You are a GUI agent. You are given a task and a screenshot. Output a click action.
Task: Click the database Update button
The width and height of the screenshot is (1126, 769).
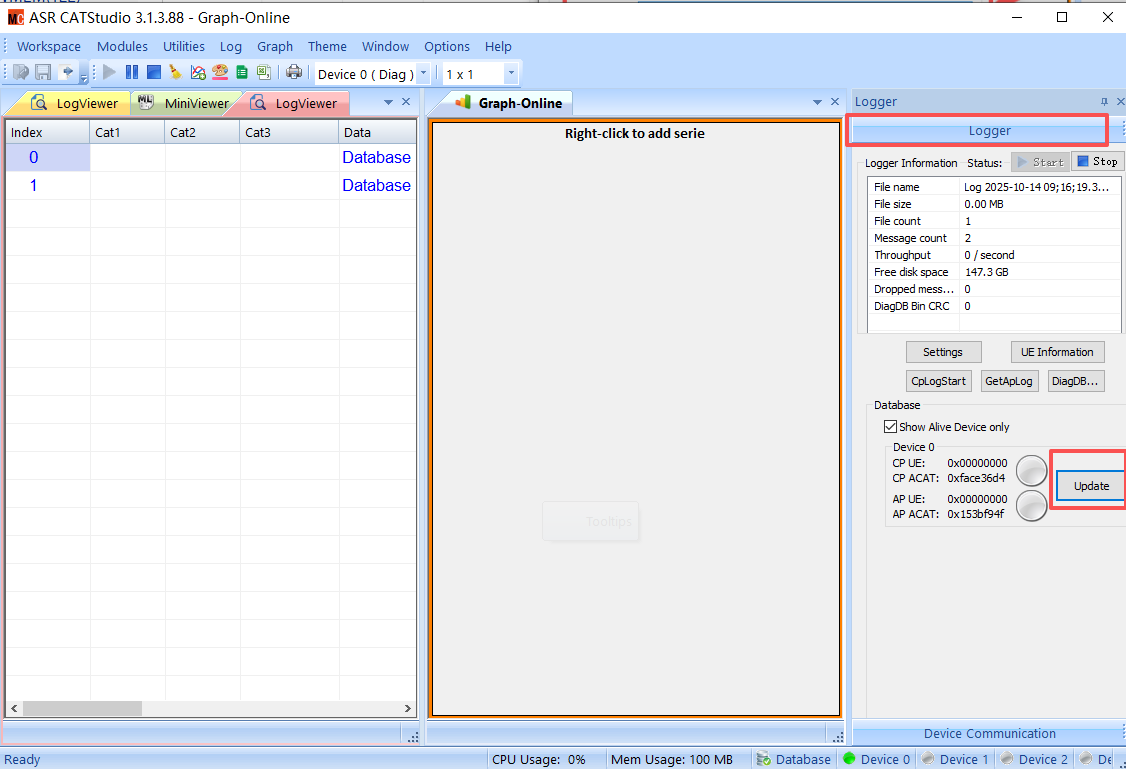click(1091, 486)
